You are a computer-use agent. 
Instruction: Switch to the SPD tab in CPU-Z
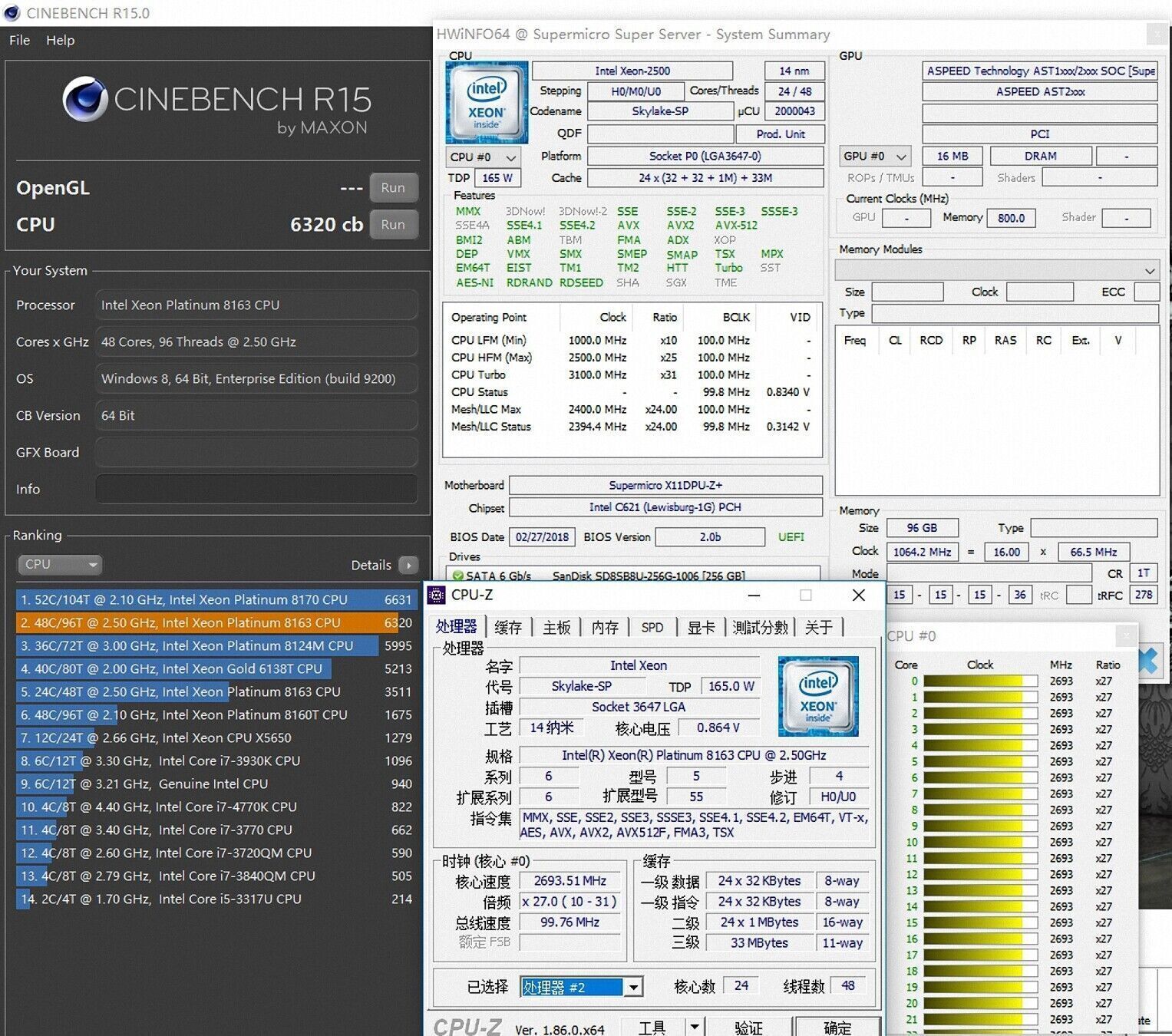point(652,627)
